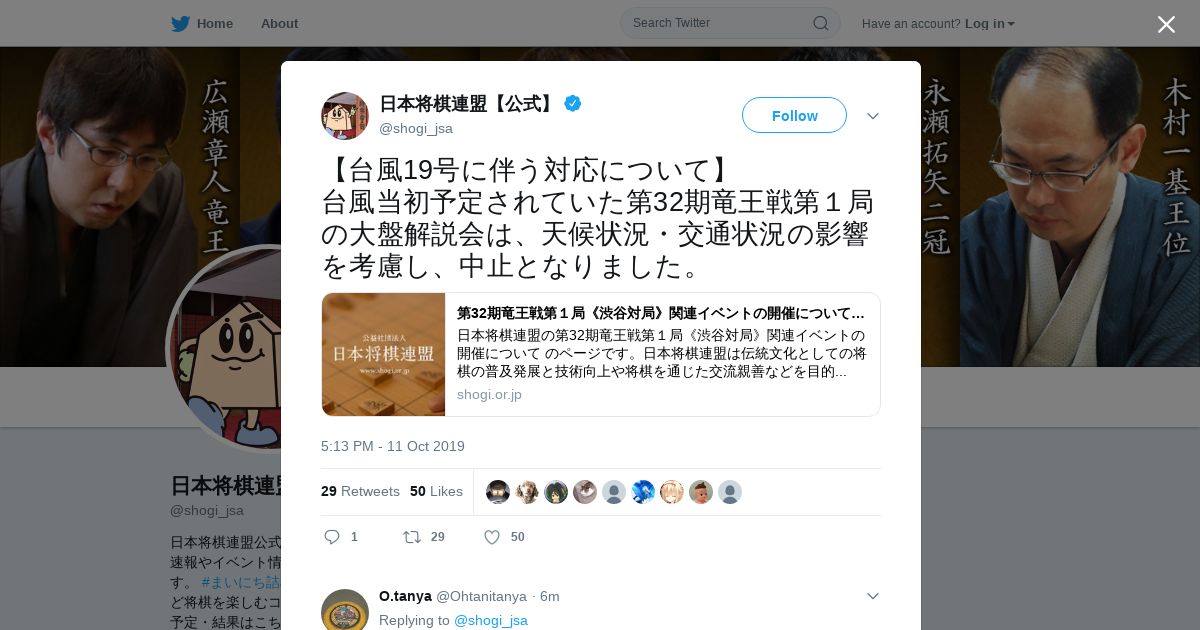Click the retweet arrows icon
This screenshot has height=630, width=1200.
point(412,537)
